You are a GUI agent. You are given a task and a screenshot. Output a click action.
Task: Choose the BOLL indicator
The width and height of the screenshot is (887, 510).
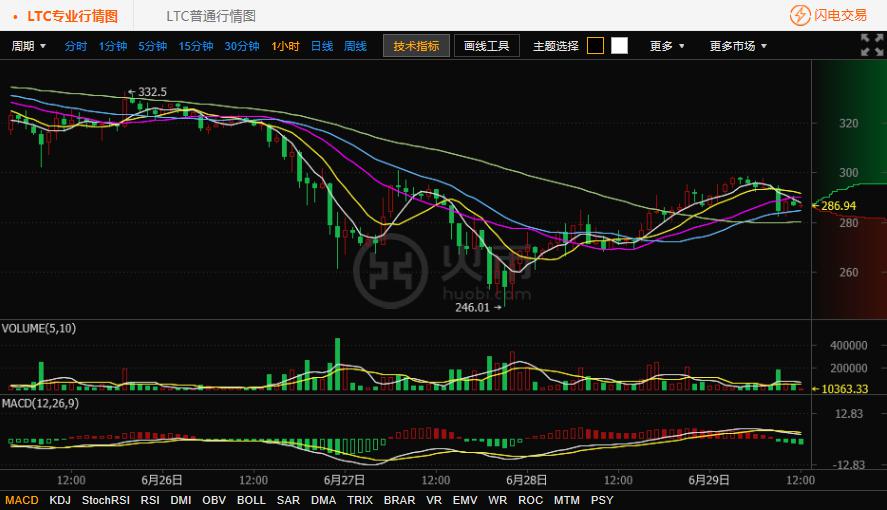click(251, 499)
